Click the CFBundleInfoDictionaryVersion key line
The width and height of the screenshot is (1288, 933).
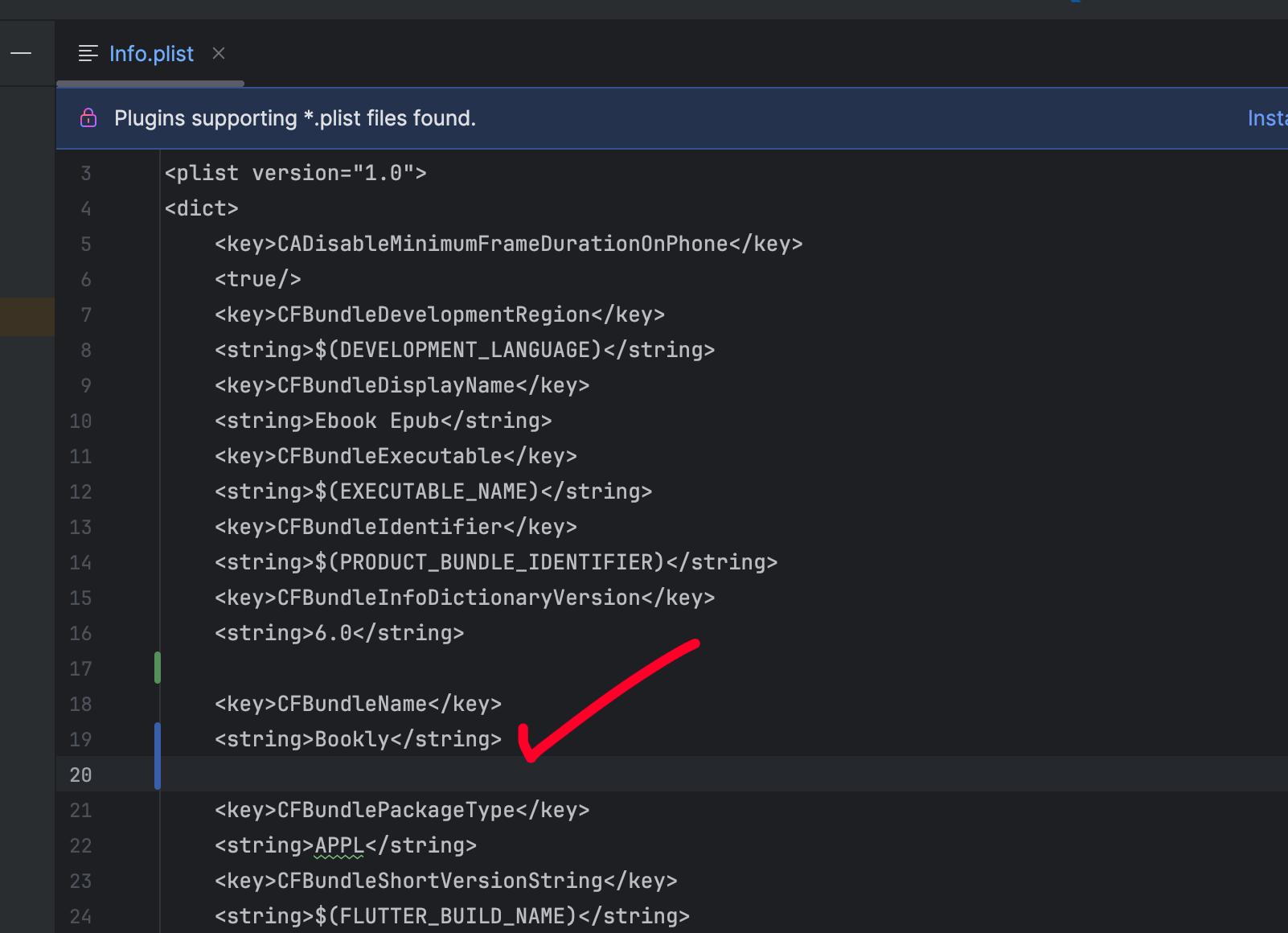[x=465, y=598]
